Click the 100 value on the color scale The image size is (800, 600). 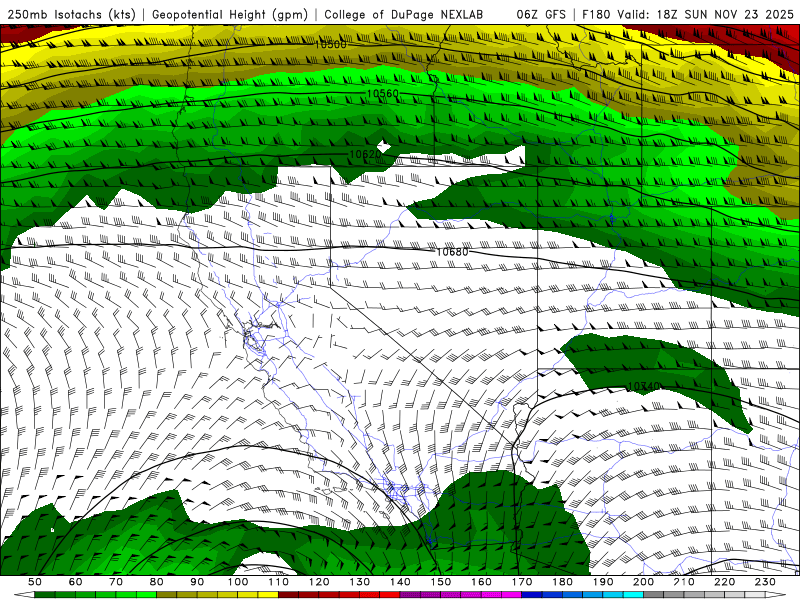[238, 582]
